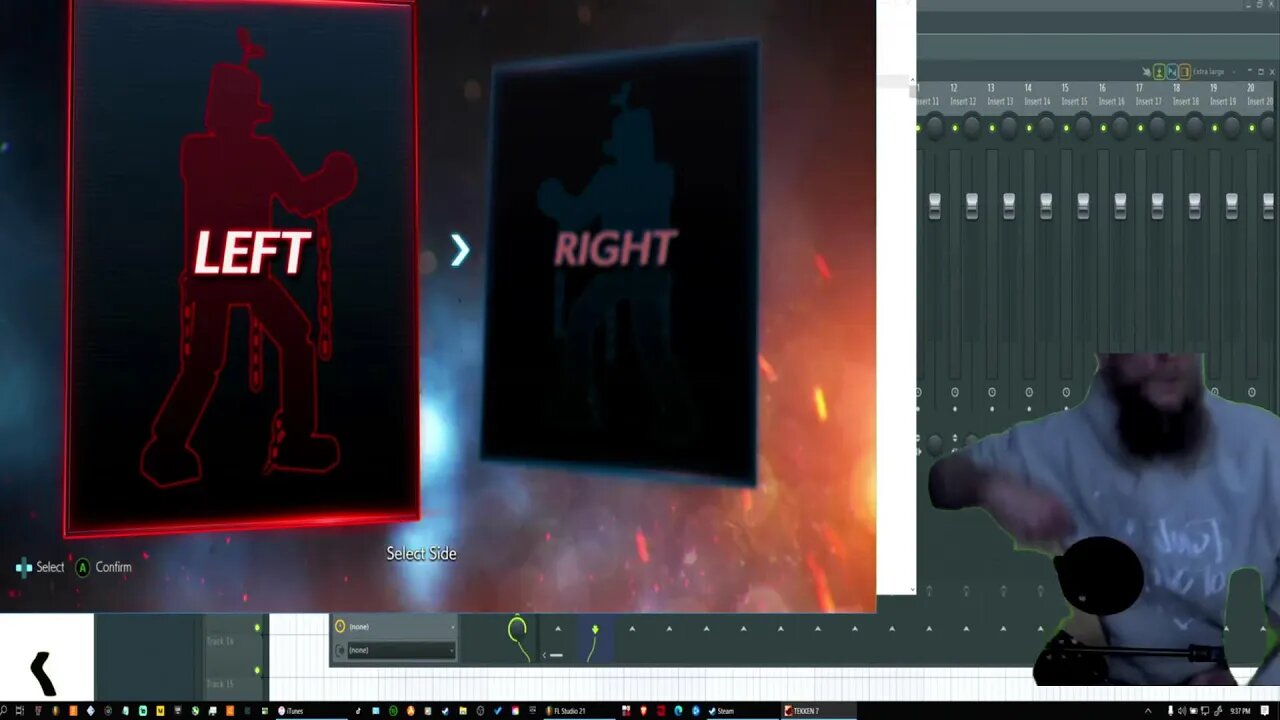Mute the Insert 14 track via green LED

(x=1029, y=128)
